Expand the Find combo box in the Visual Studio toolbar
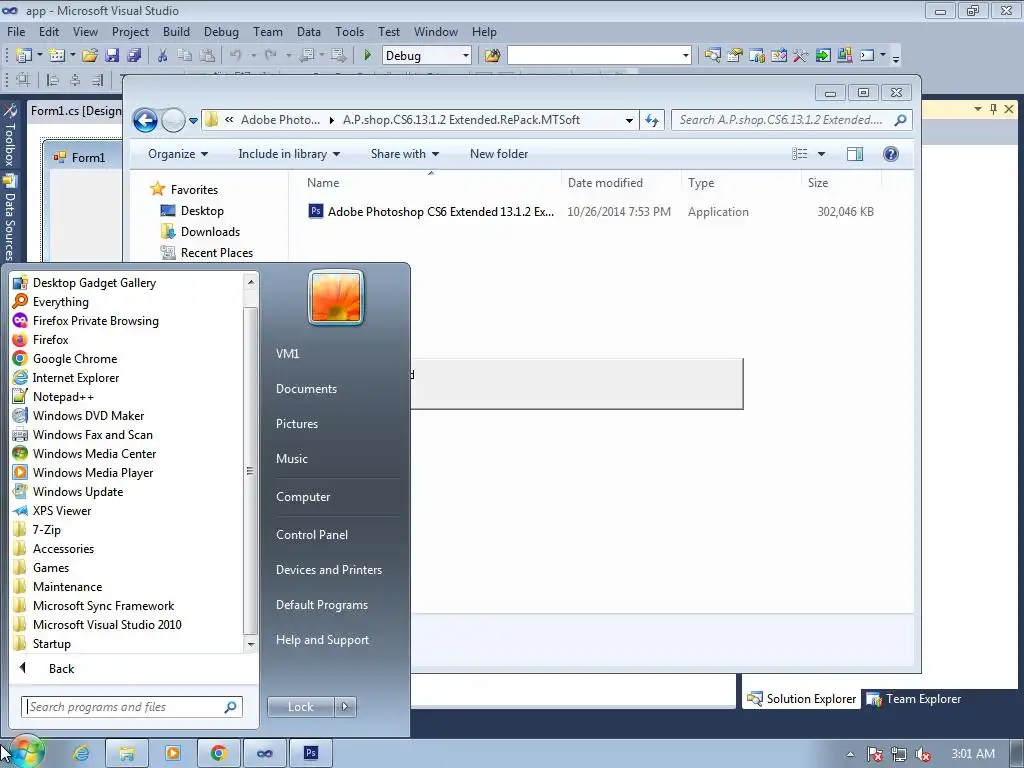Viewport: 1024px width, 768px height. pyautogui.click(x=685, y=56)
